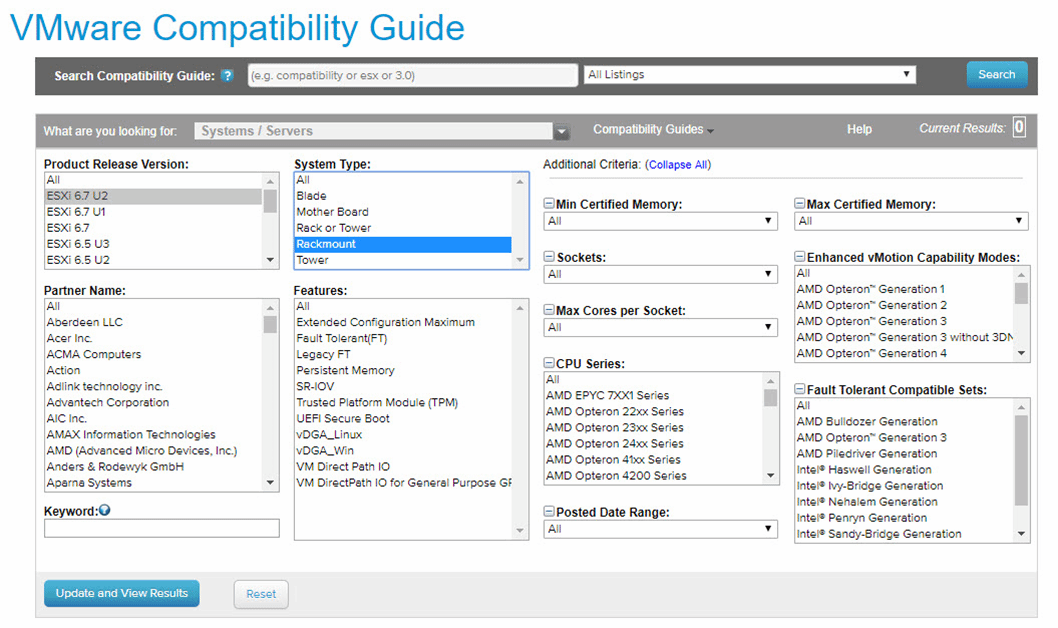
Task: Click the Keyword info icon
Action: click(x=104, y=510)
